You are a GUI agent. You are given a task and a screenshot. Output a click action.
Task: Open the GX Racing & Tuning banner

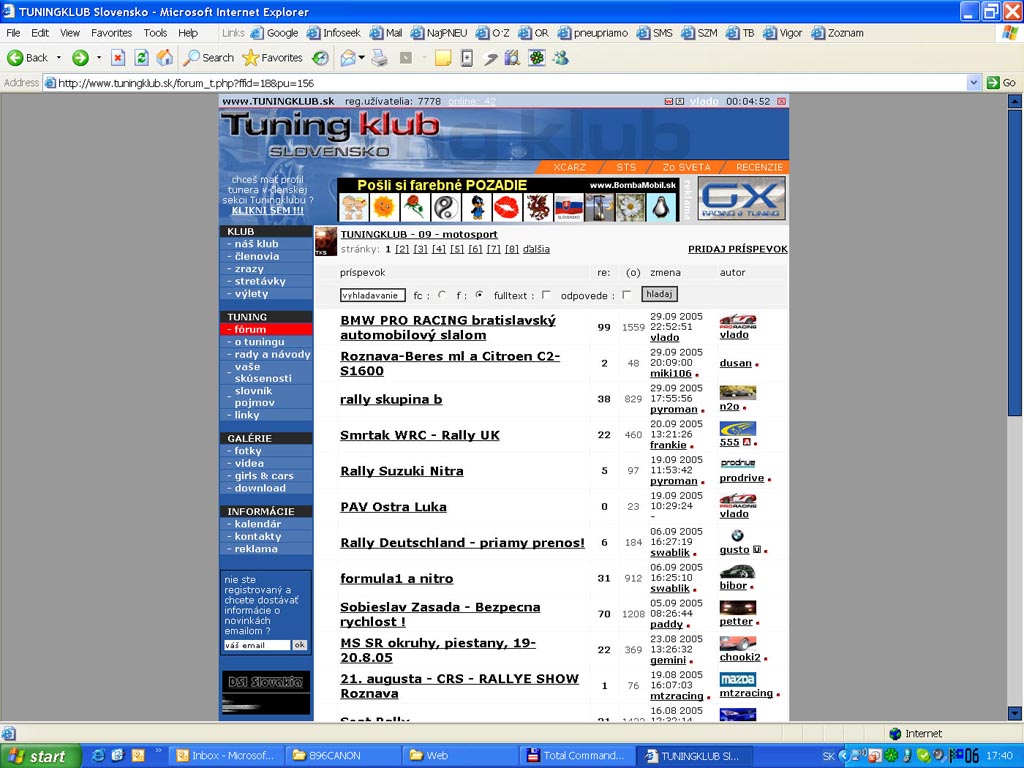click(x=741, y=199)
